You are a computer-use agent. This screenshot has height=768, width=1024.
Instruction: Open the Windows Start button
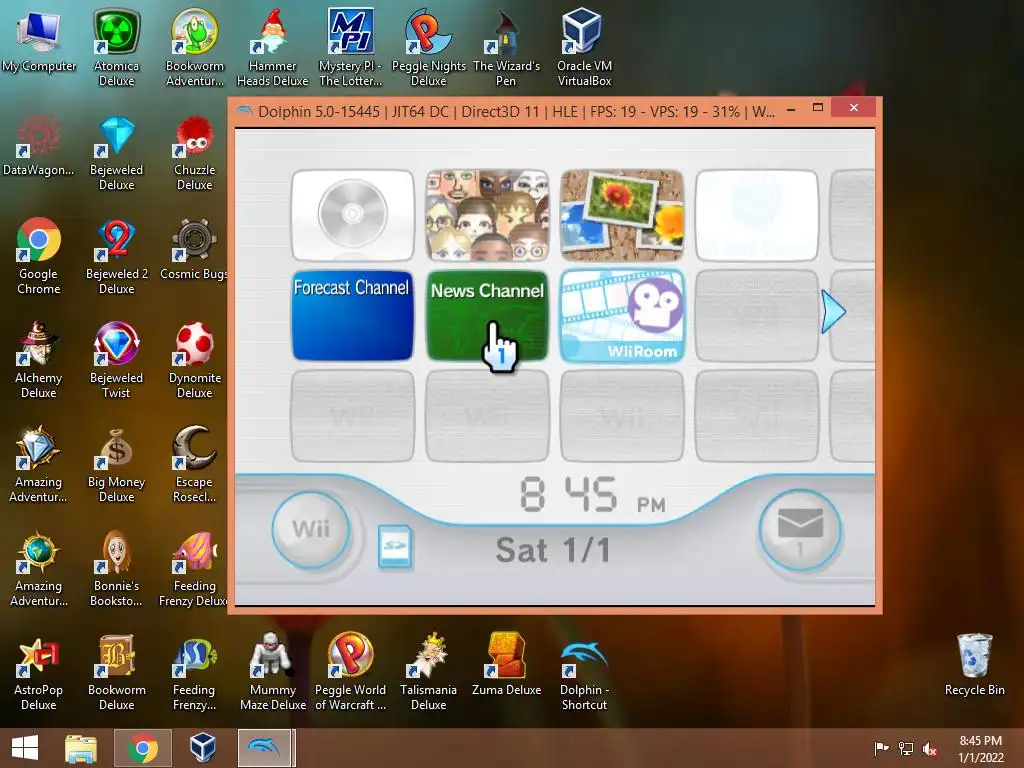(x=25, y=748)
